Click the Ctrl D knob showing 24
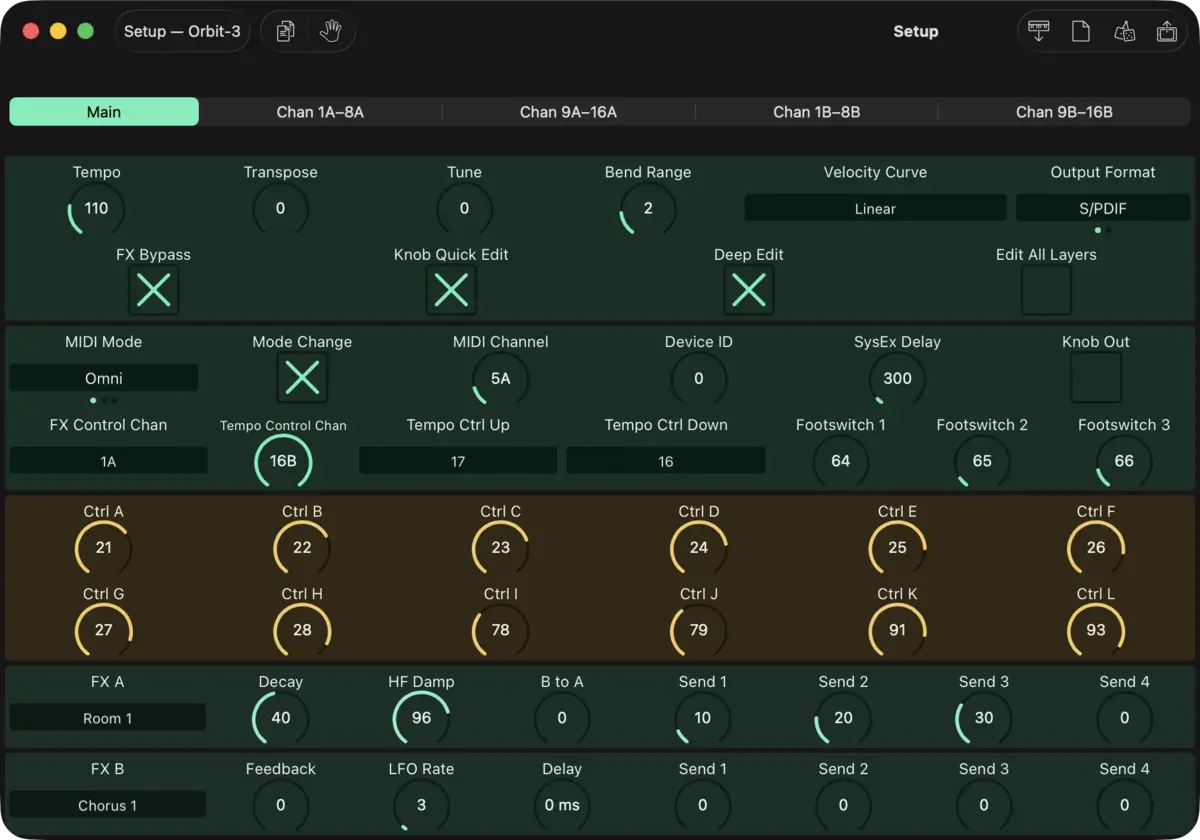Viewport: 1200px width, 840px height. (699, 548)
